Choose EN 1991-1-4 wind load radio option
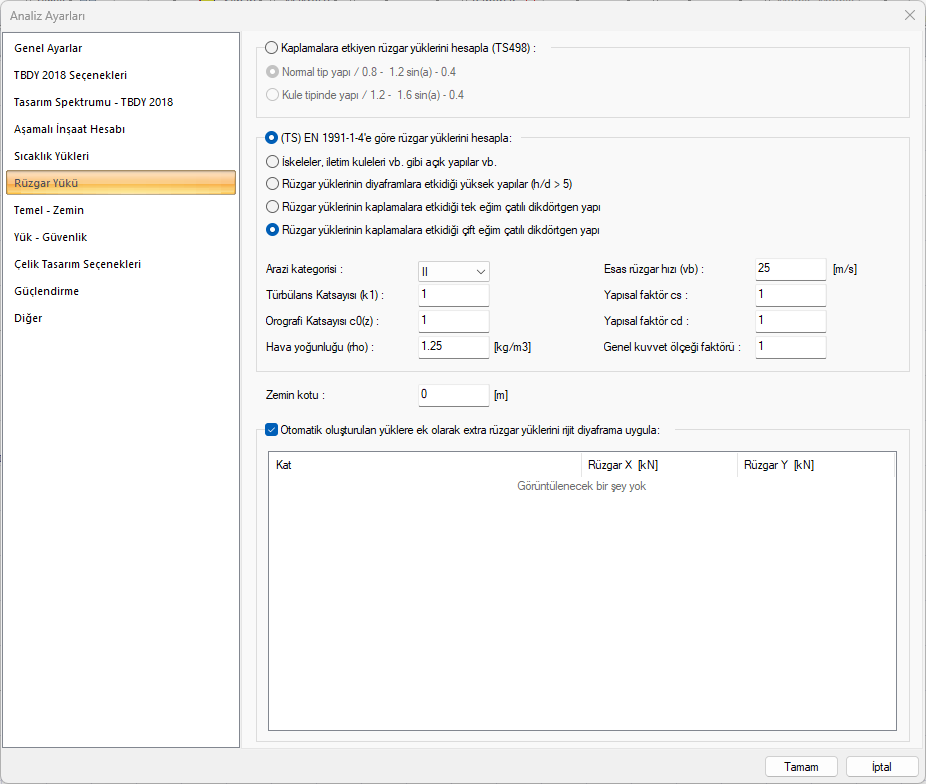Viewport: 926px width, 784px height. [272, 138]
